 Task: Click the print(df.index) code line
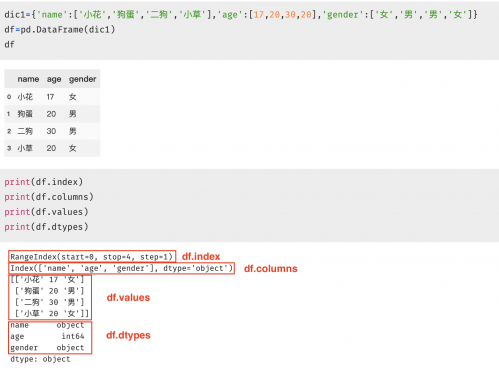click(x=44, y=182)
